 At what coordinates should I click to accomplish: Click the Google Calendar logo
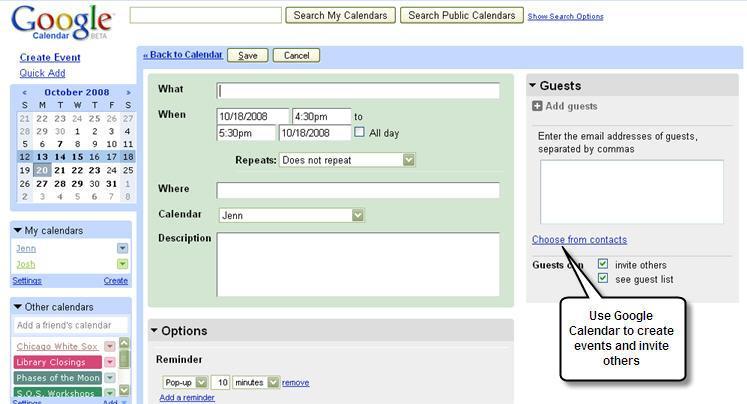[x=62, y=22]
